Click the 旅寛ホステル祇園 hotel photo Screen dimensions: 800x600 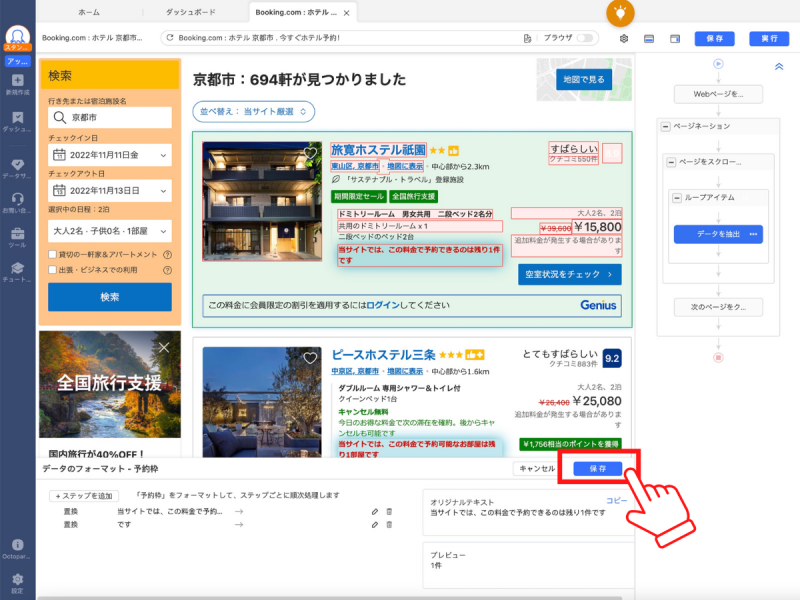pos(262,202)
